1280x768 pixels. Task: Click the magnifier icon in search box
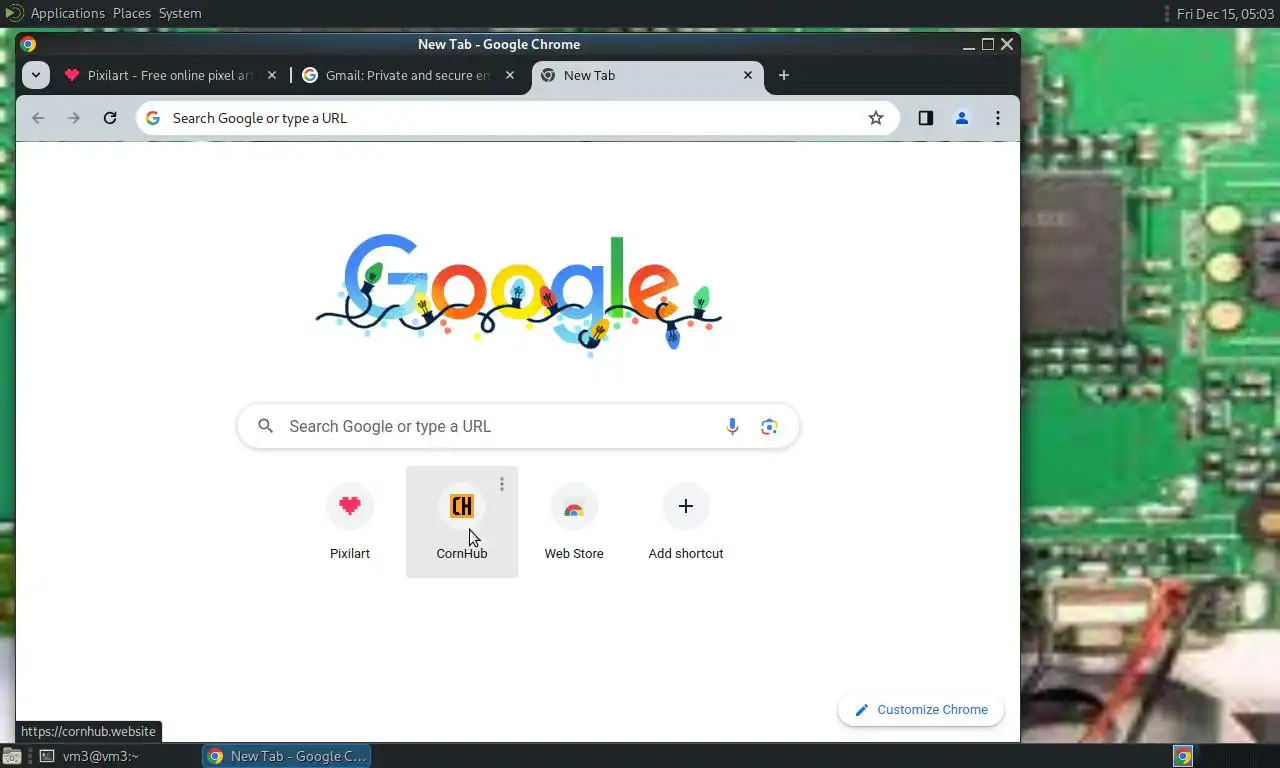click(x=265, y=426)
